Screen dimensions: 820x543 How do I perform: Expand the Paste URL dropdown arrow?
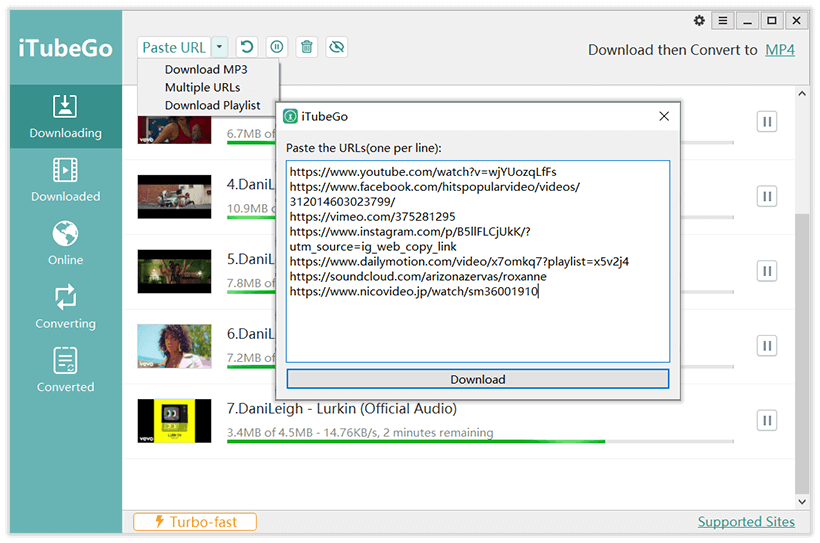[x=220, y=47]
